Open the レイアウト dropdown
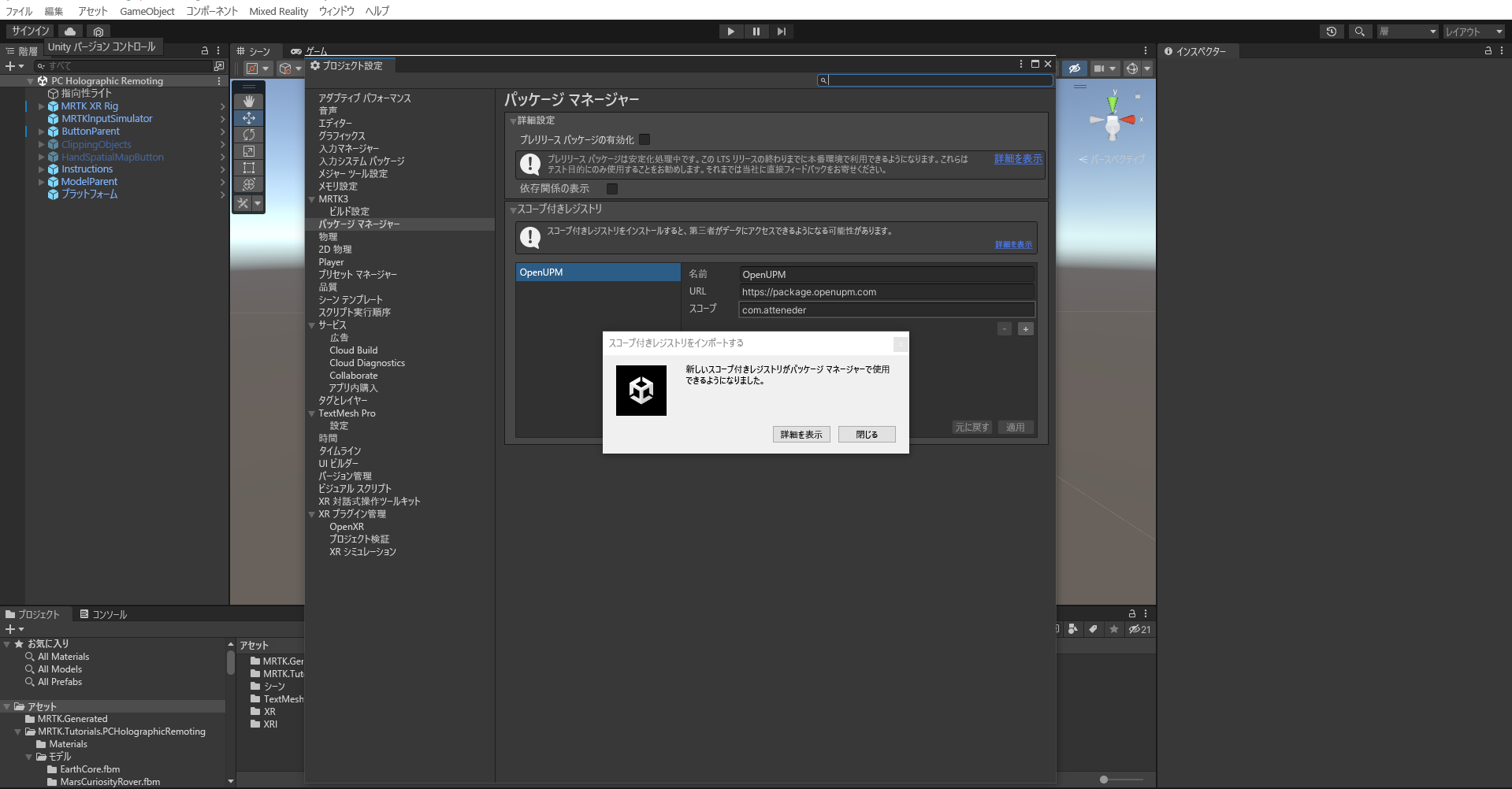This screenshot has height=789, width=1512. click(1473, 31)
